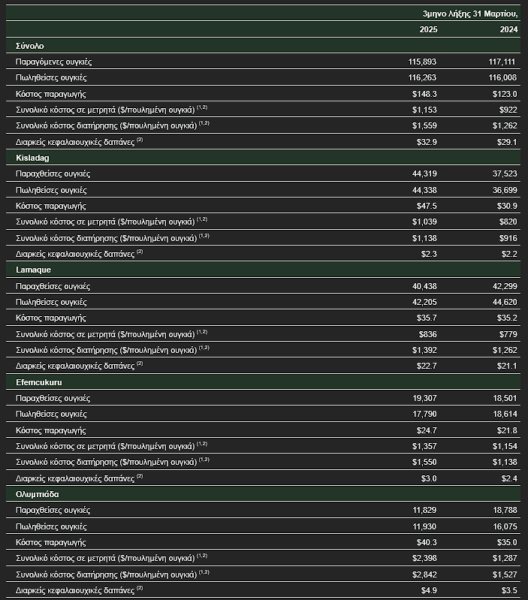
Task: Click the value $148.3
Action: [x=425, y=94]
